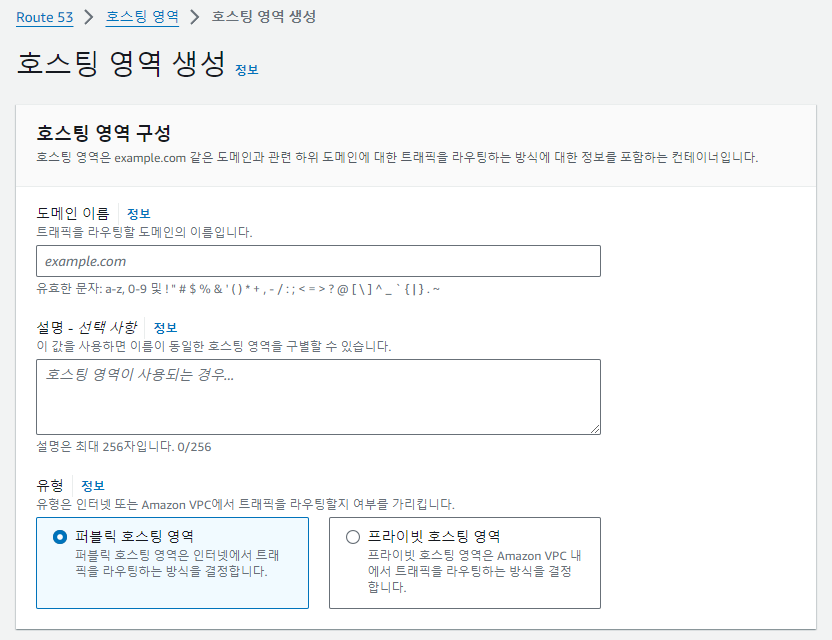The image size is (832, 640).
Task: Click the 유형 description sentence
Action: point(245,504)
